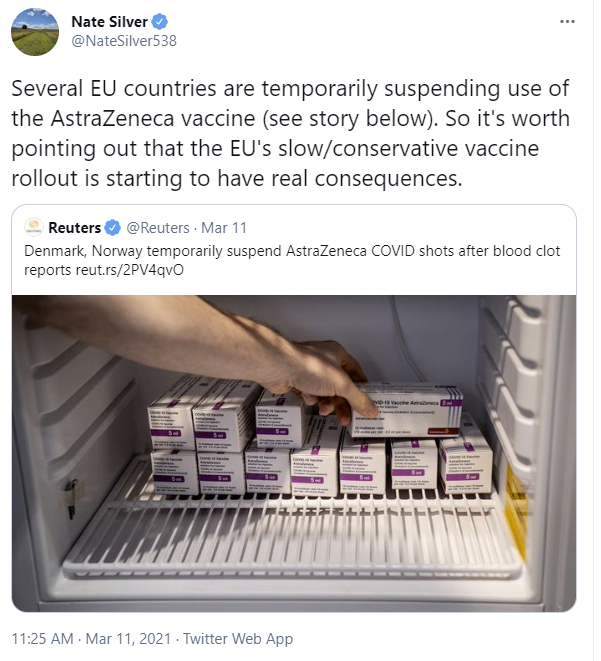The width and height of the screenshot is (601, 661).
Task: Click the Reuters account name
Action: pos(75,228)
